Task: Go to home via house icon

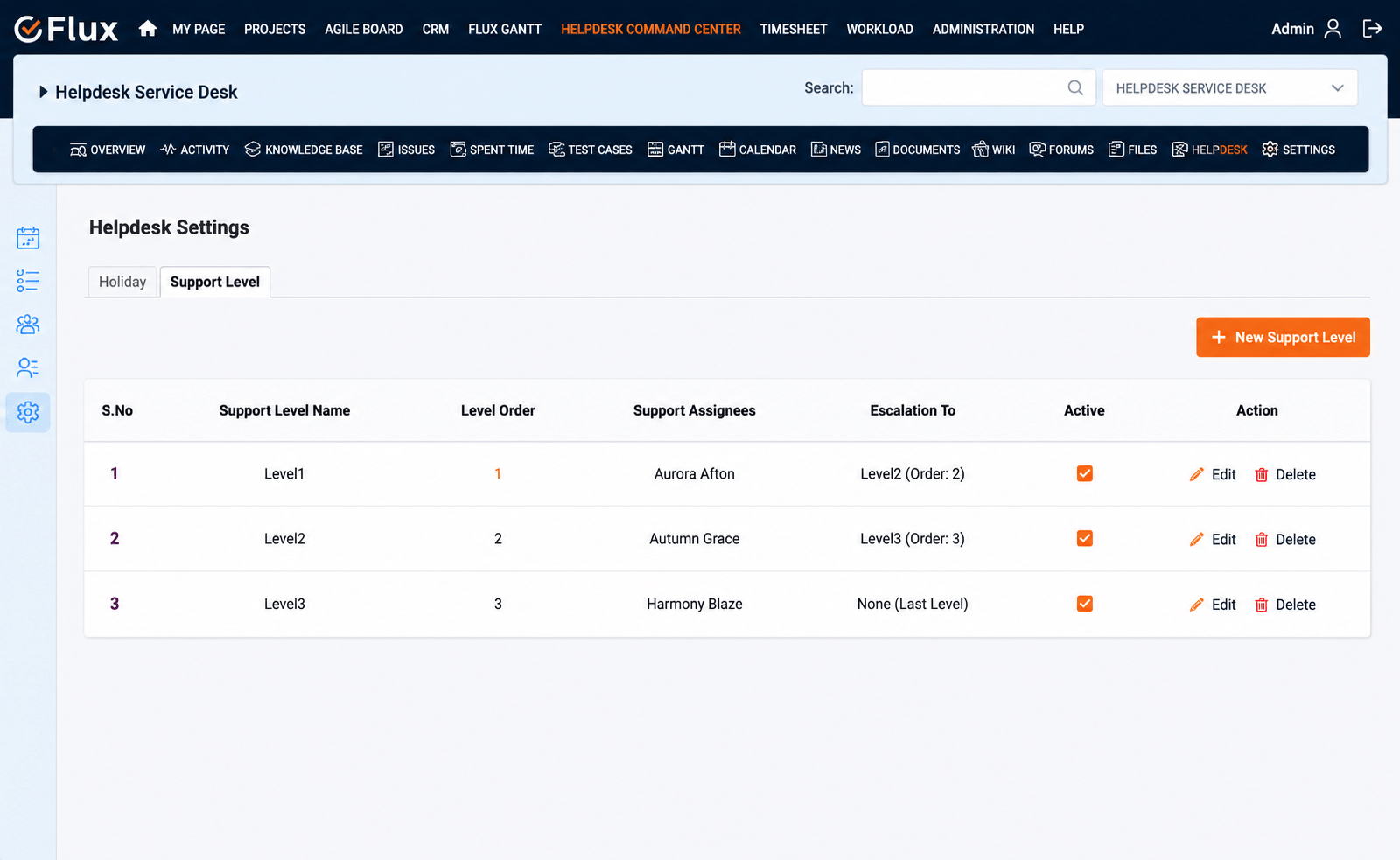Action: [x=148, y=29]
